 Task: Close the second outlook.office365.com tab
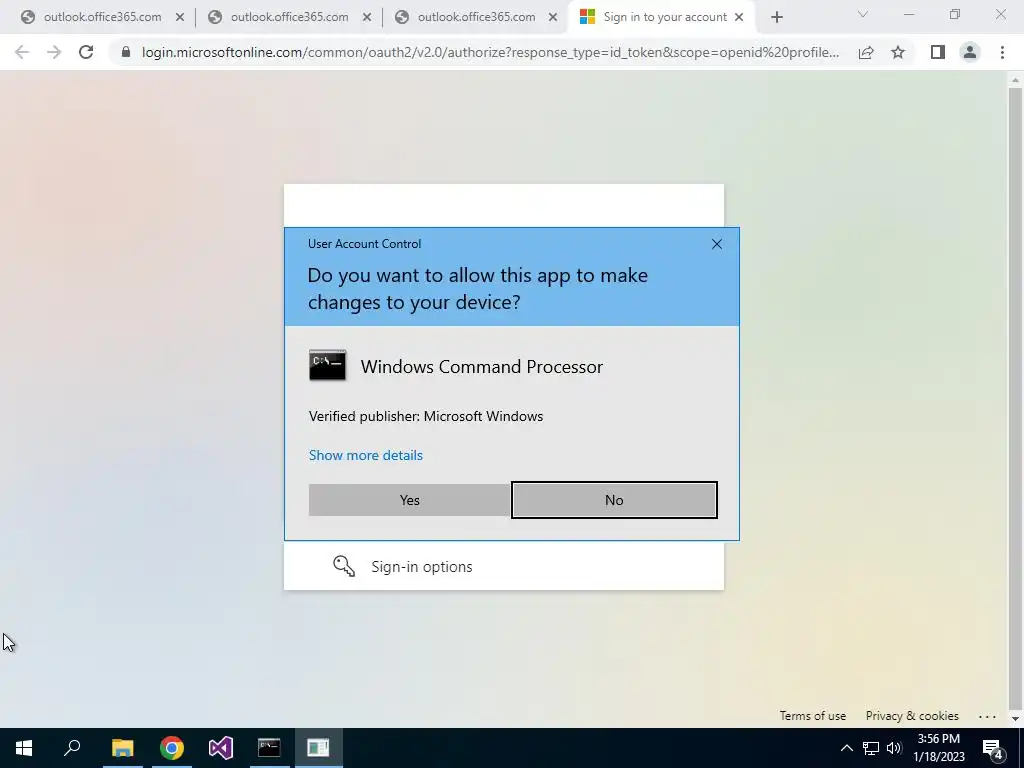(366, 18)
